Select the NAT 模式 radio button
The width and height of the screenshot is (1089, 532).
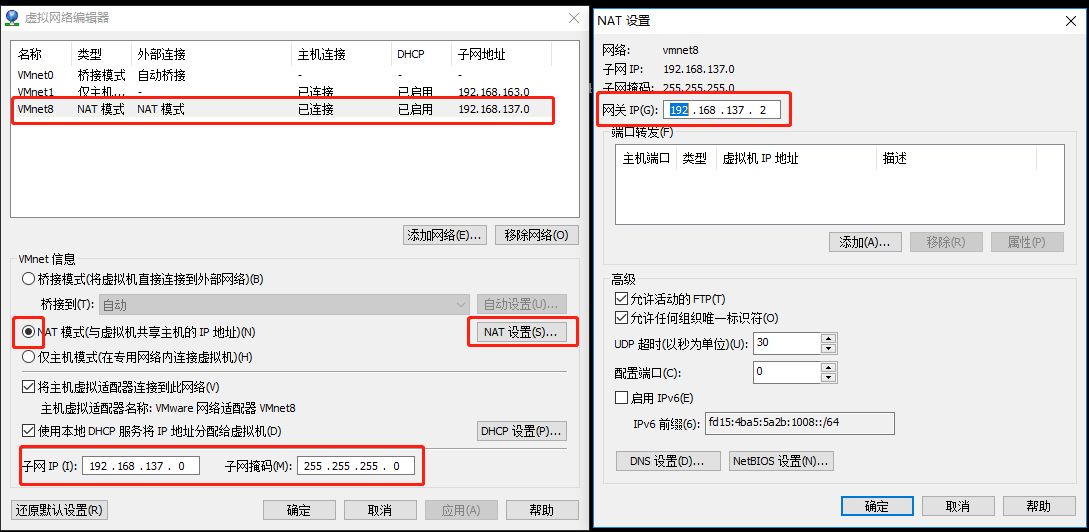[x=28, y=333]
